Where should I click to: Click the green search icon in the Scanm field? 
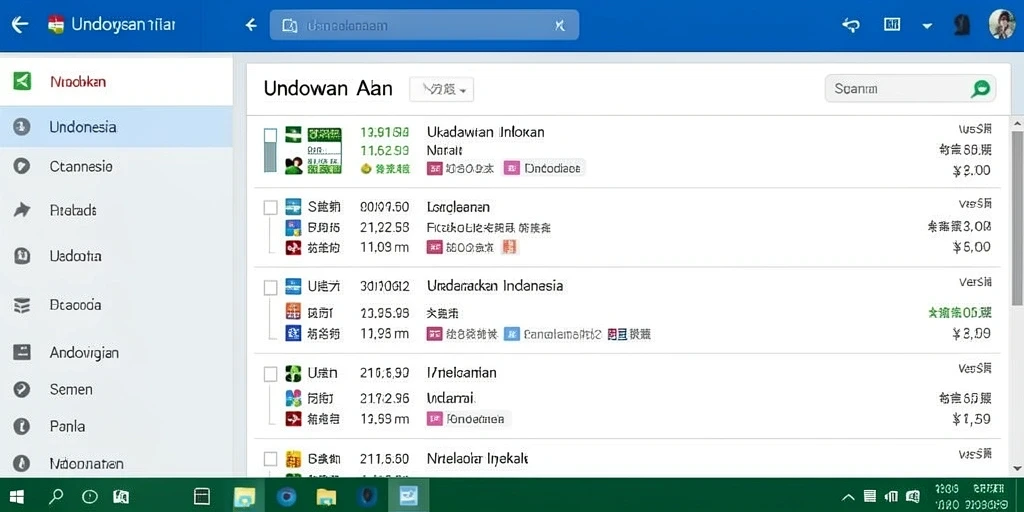click(x=980, y=89)
